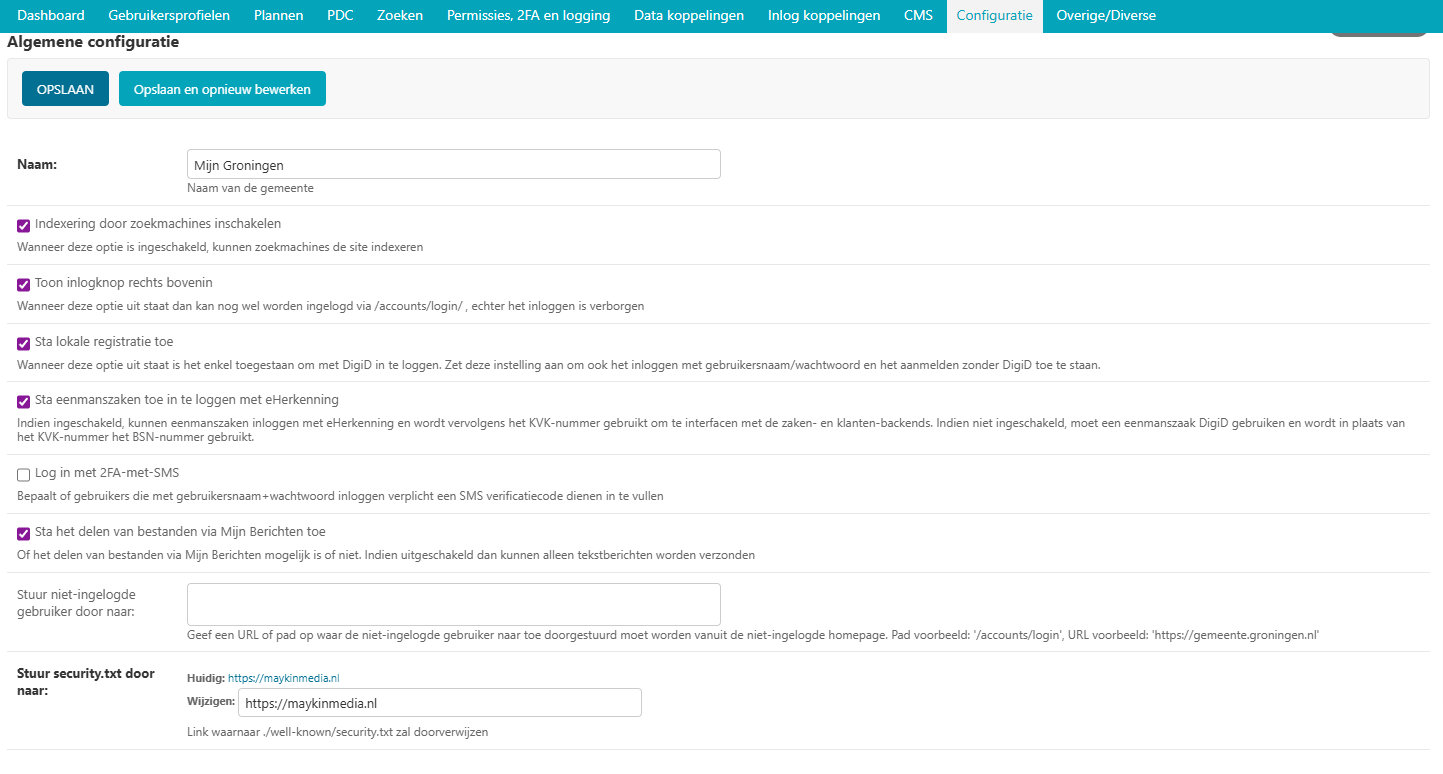
Task: Click the OPSLAAN button
Action: tap(65, 89)
